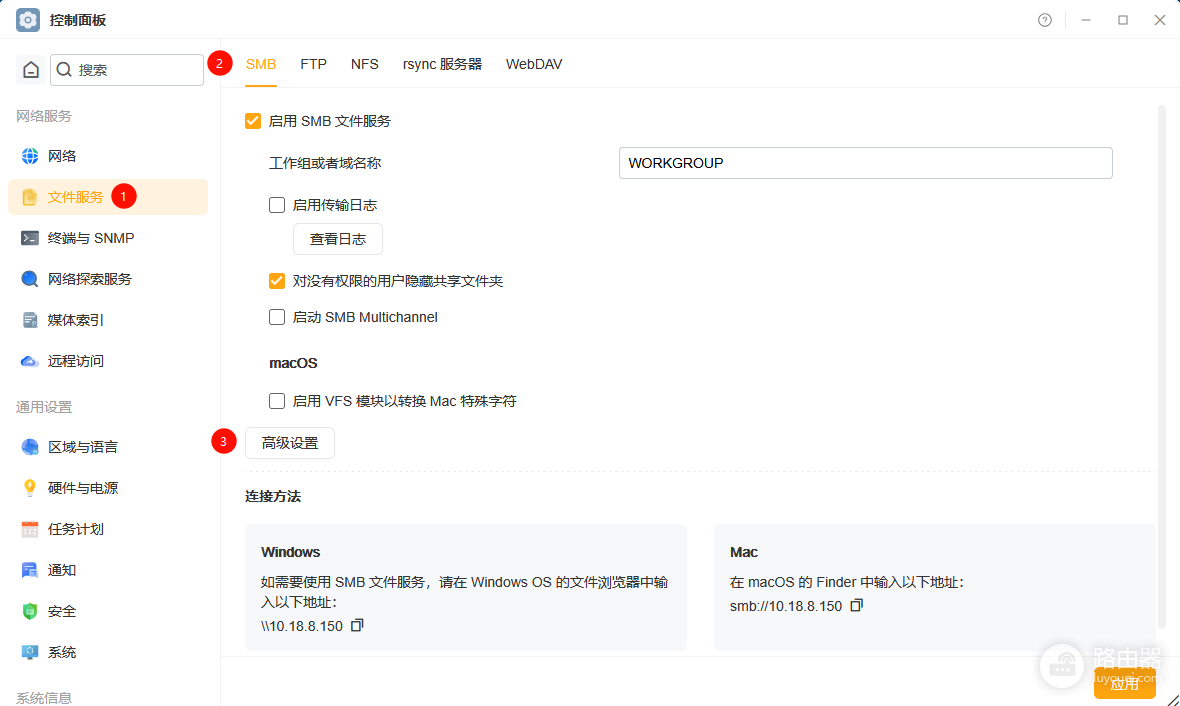Click the WORKGROUP workgroup name field

[865, 163]
